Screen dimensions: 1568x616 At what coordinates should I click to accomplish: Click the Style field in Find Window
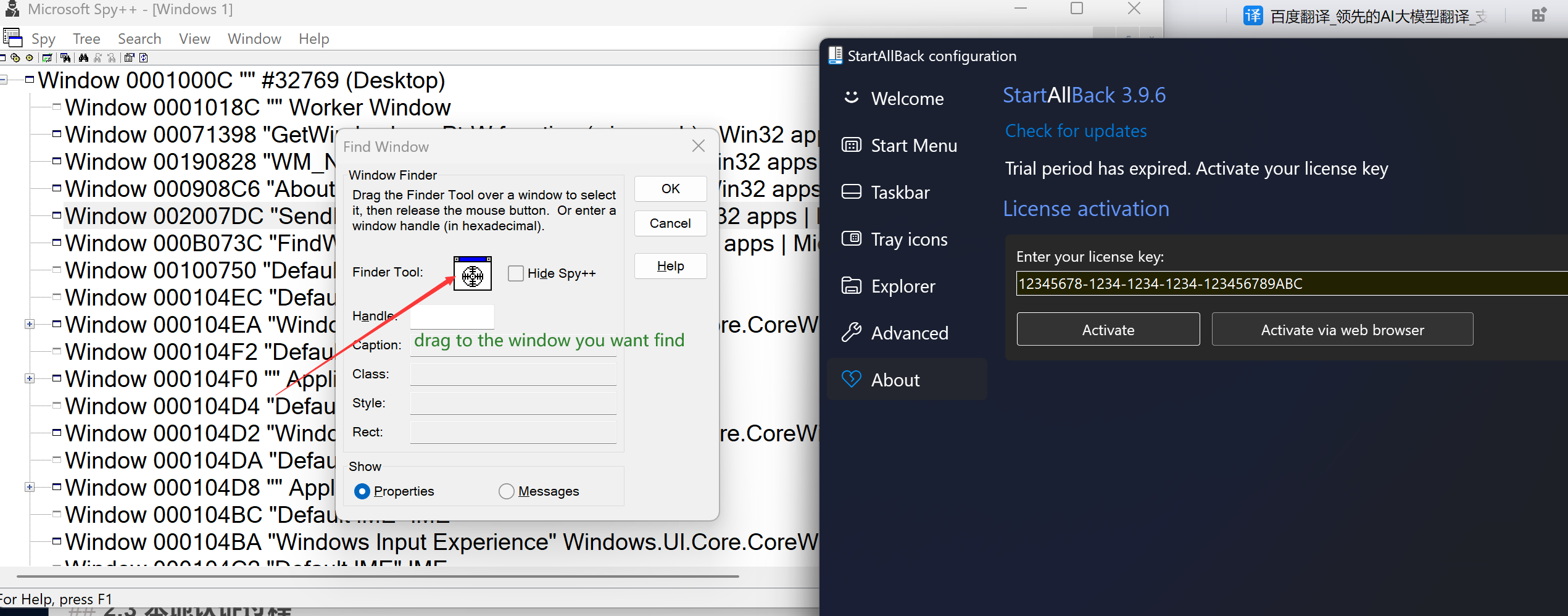point(513,404)
